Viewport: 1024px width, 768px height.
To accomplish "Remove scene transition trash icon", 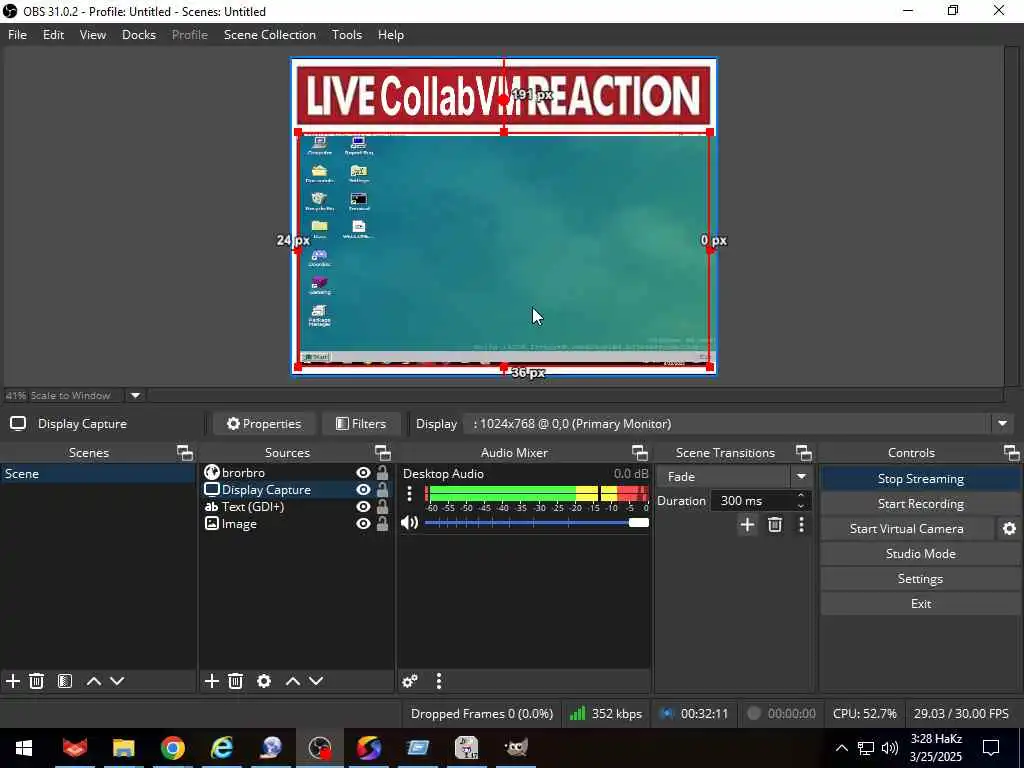I will click(775, 524).
